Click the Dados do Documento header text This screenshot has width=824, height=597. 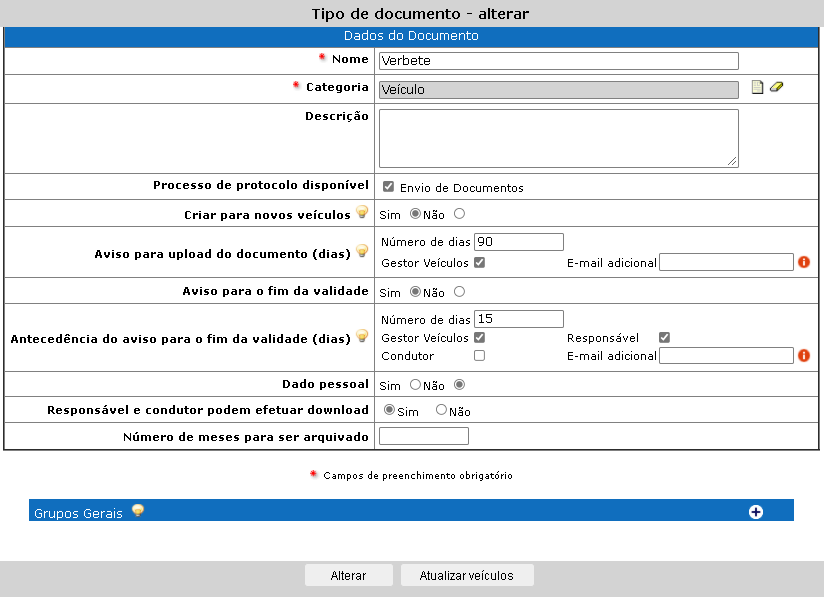tap(411, 36)
